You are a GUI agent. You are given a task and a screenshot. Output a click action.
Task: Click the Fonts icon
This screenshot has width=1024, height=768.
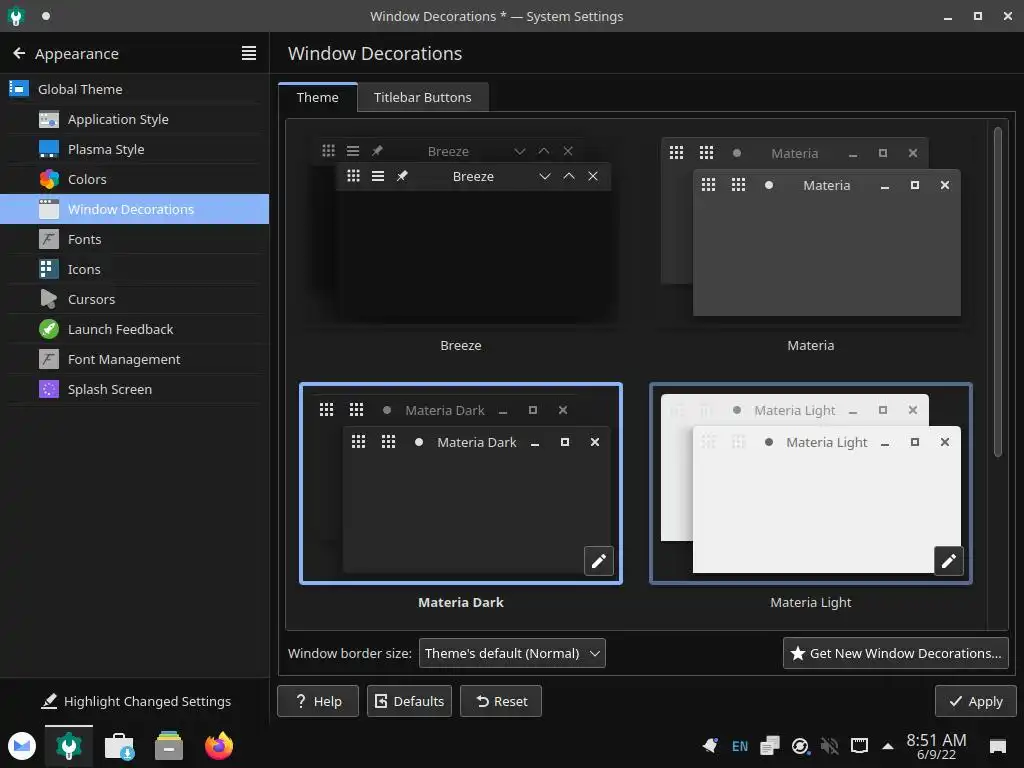(49, 239)
